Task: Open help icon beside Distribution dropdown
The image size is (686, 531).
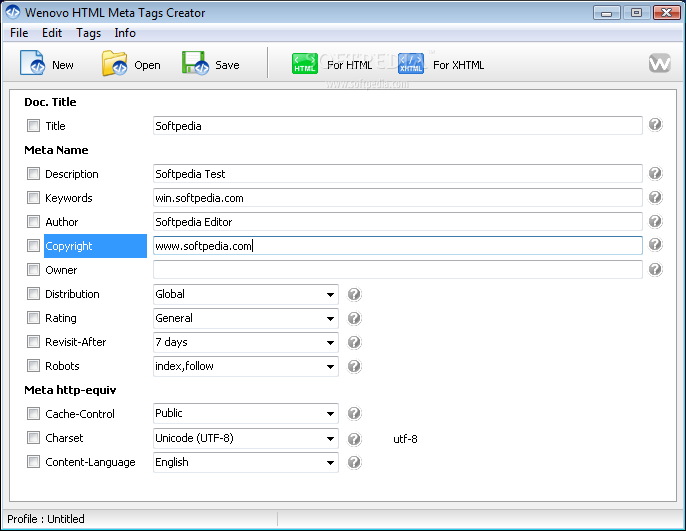Action: 354,294
